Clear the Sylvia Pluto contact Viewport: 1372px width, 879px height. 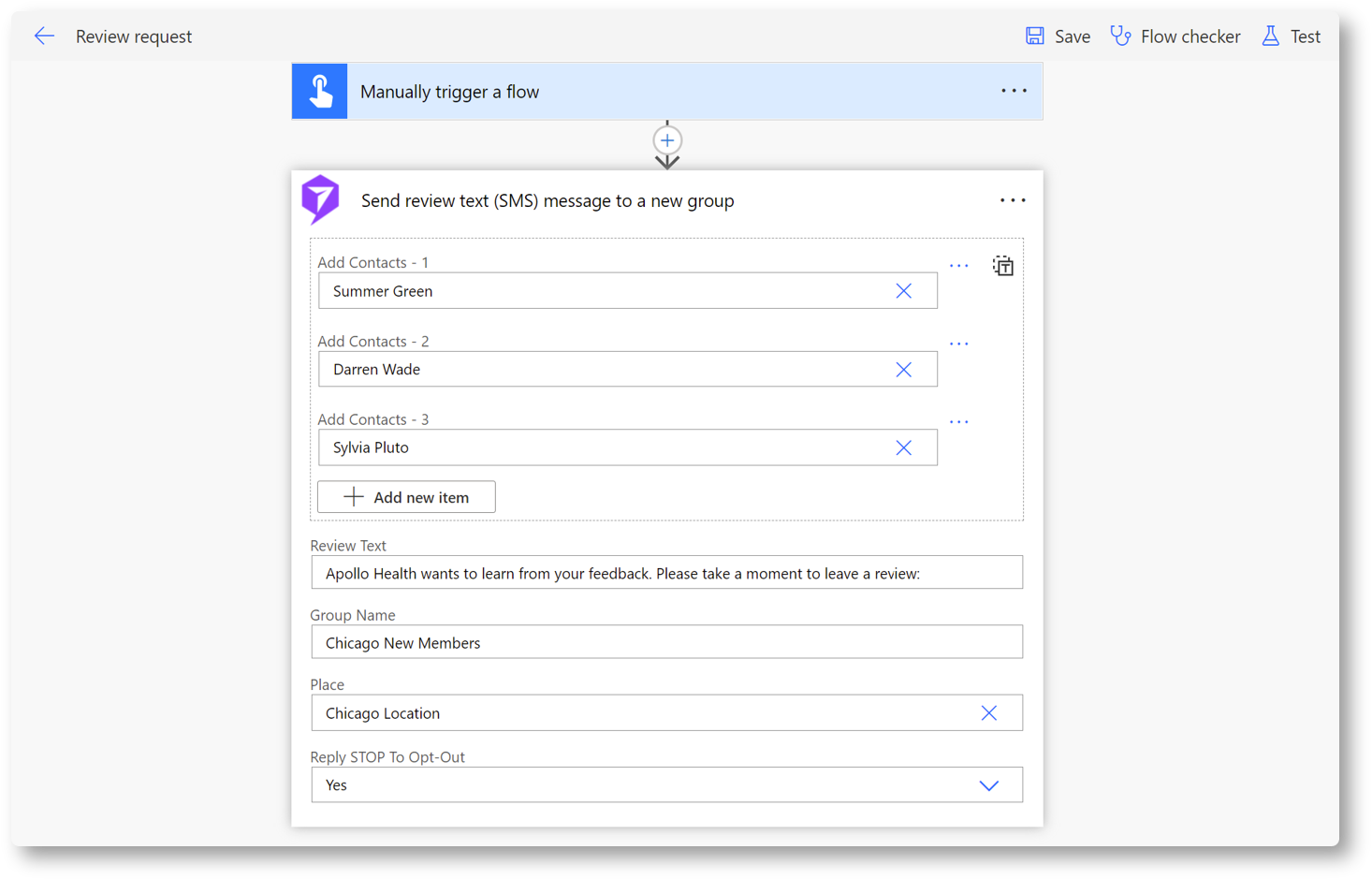pos(903,448)
